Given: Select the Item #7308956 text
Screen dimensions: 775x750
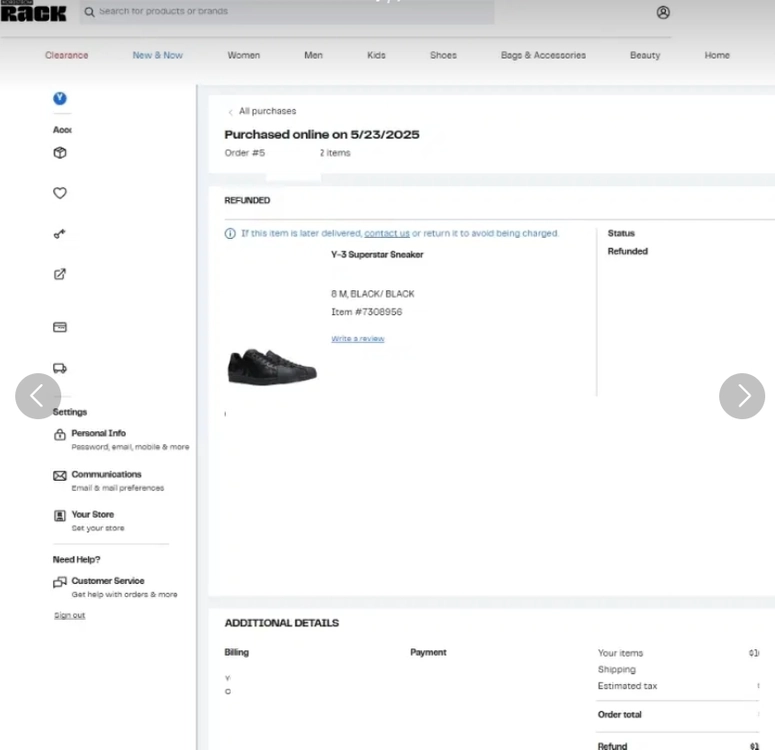Looking at the screenshot, I should tap(367, 312).
